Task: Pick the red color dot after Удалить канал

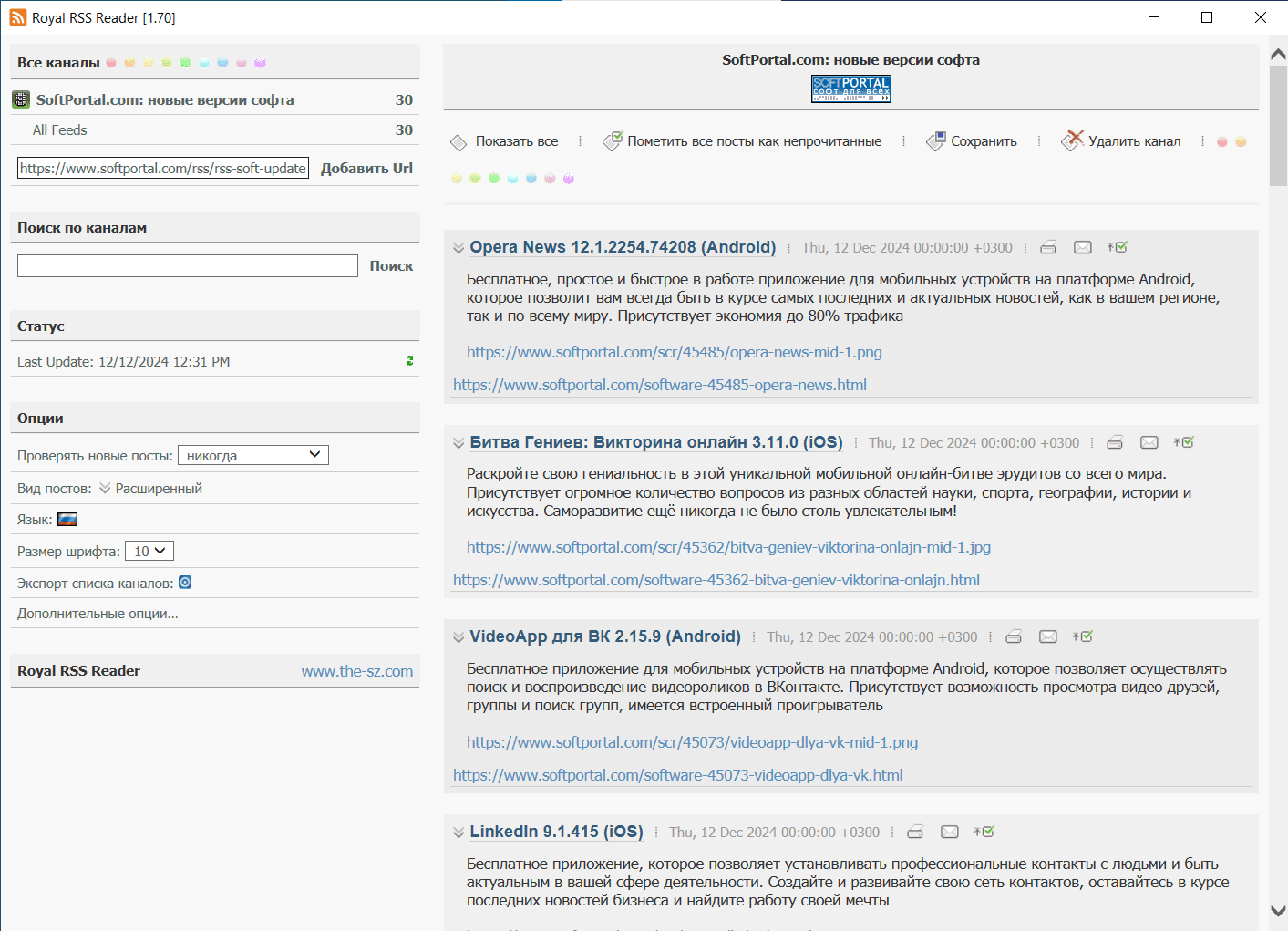Action: coord(1222,142)
